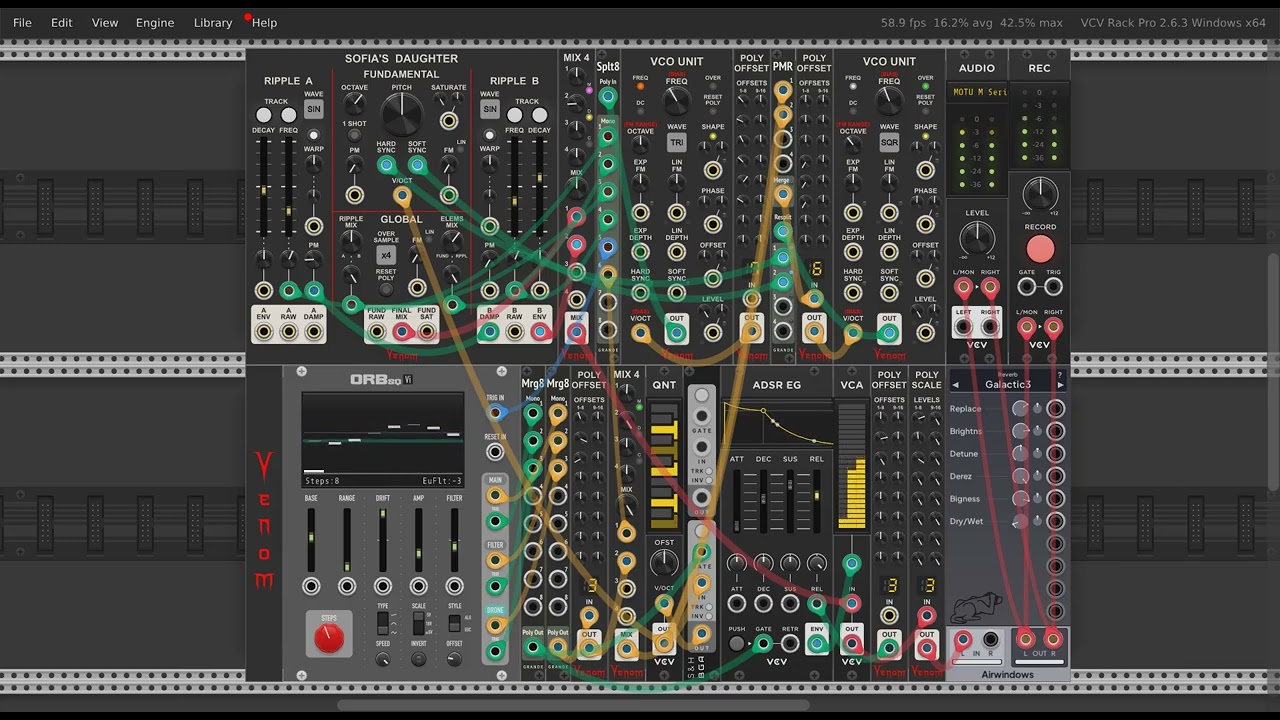1280x720 pixels.
Task: Click the Splt8 Poly In jack
Action: tap(608, 97)
